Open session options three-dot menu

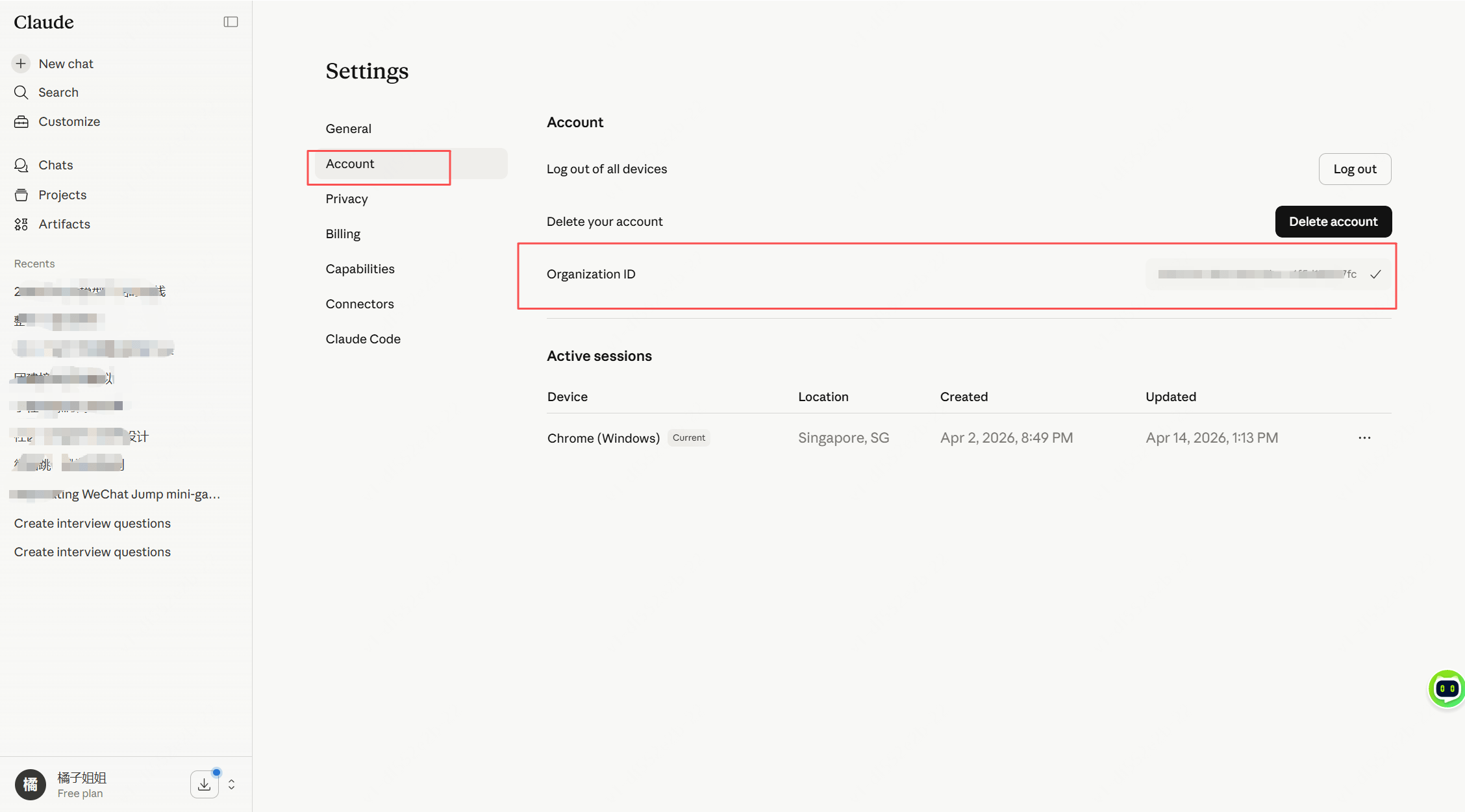(1364, 437)
